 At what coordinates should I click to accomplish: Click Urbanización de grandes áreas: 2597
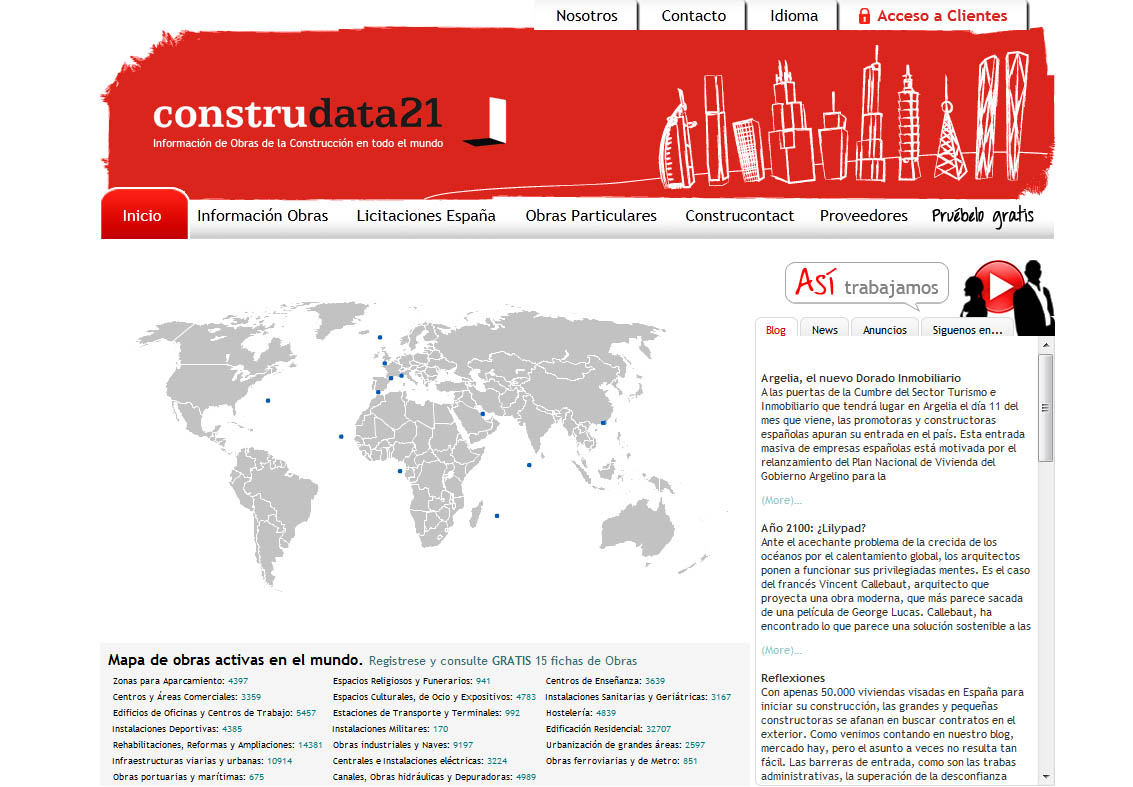(625, 744)
